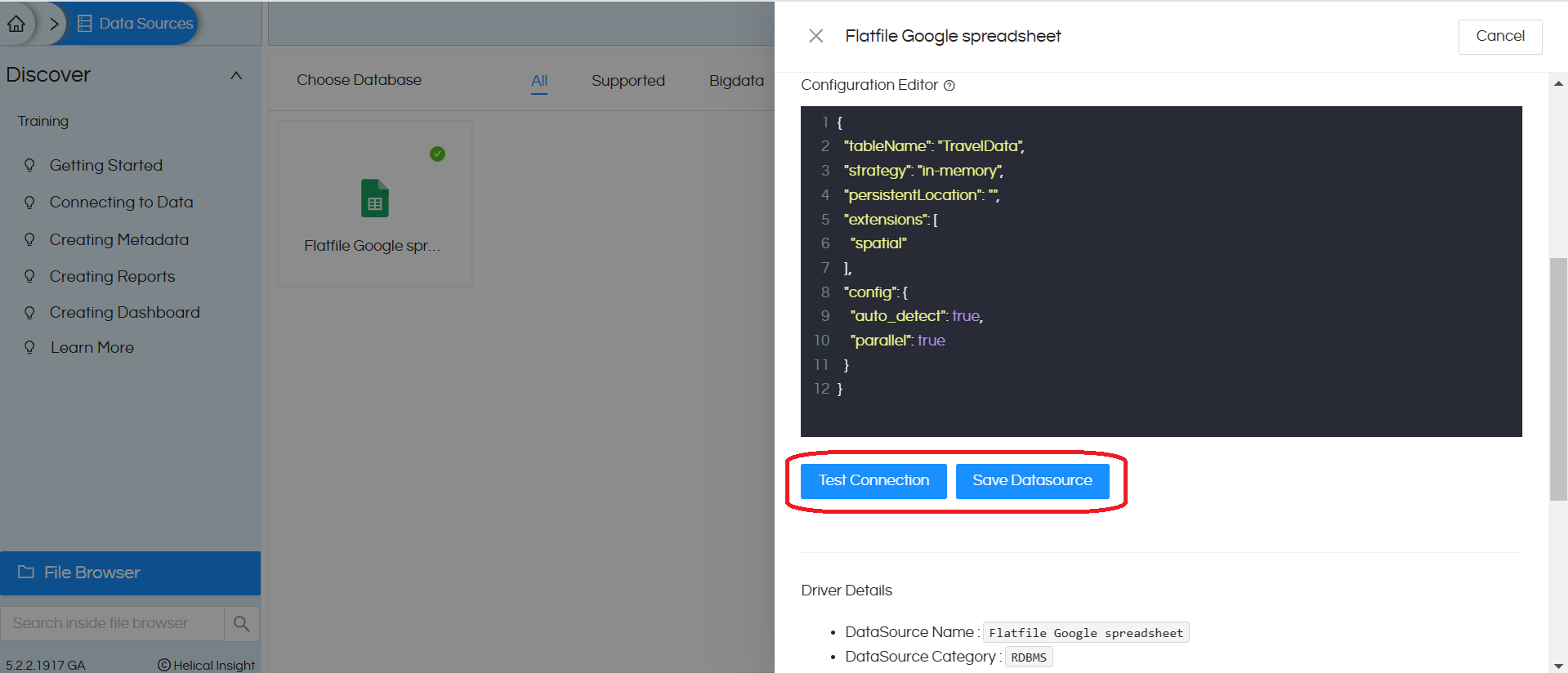The width and height of the screenshot is (1568, 673).
Task: Click the Helical Insight copyright text
Action: (207, 665)
